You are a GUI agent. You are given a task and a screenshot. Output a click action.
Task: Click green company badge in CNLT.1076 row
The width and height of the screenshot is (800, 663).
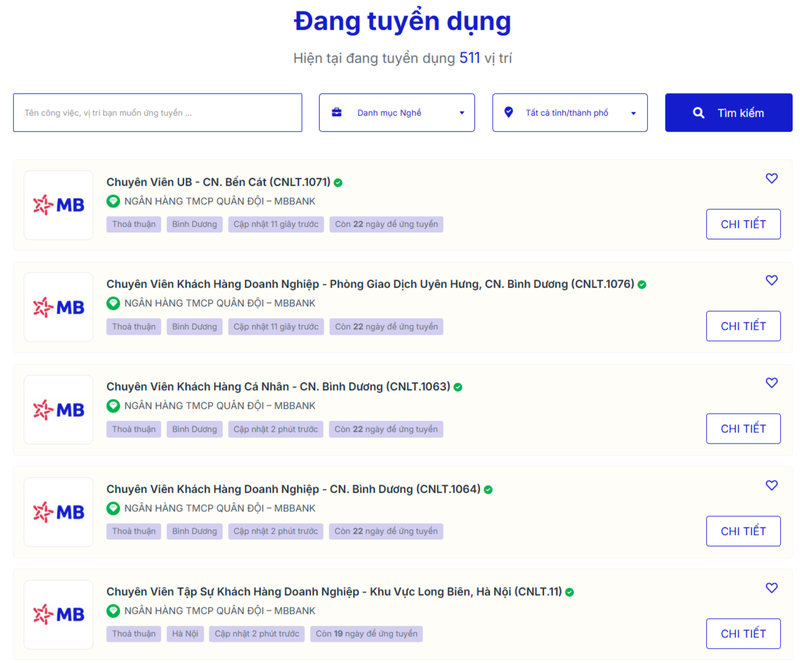[x=113, y=303]
